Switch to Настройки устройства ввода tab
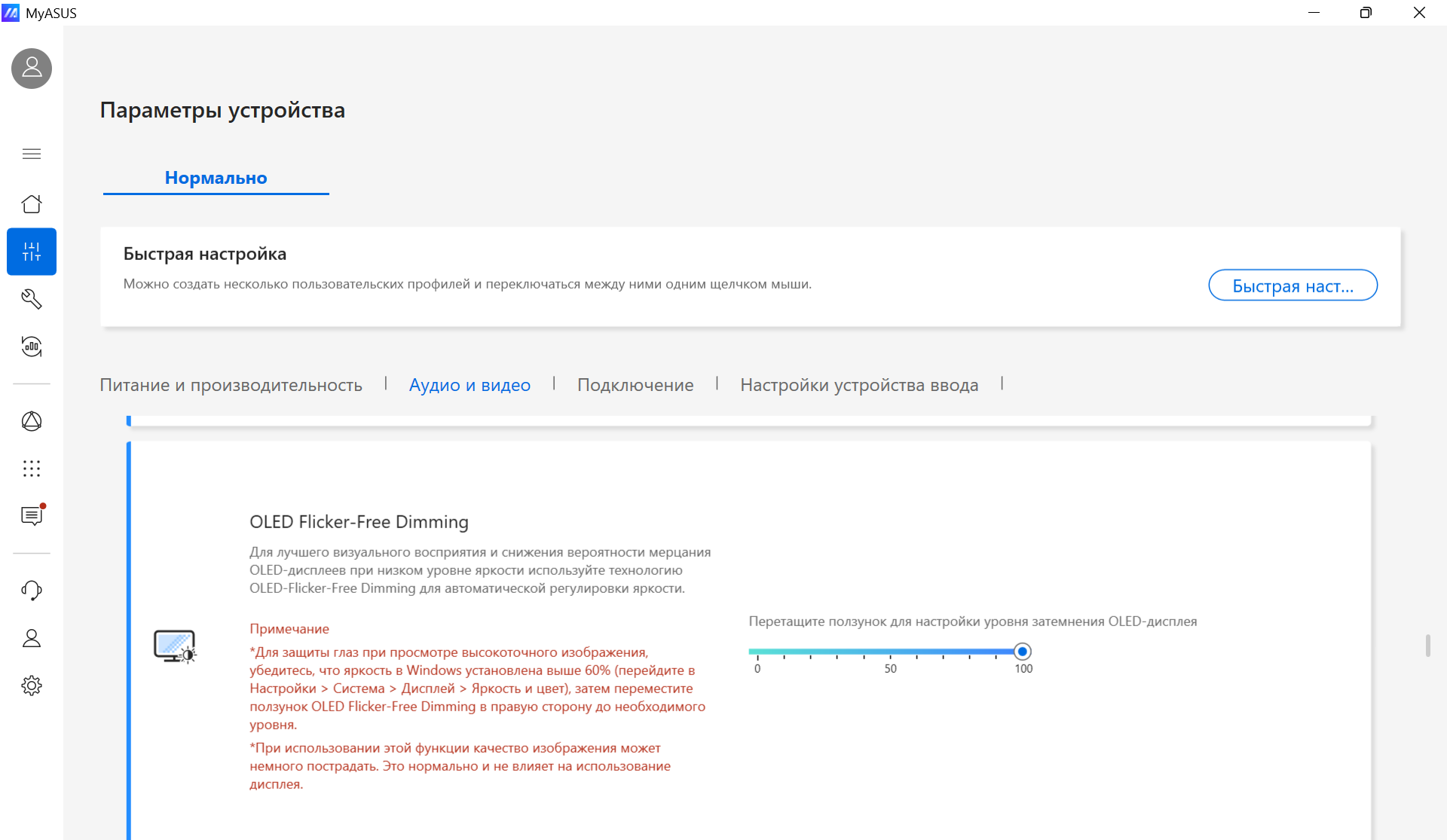This screenshot has width=1447, height=840. (x=859, y=385)
